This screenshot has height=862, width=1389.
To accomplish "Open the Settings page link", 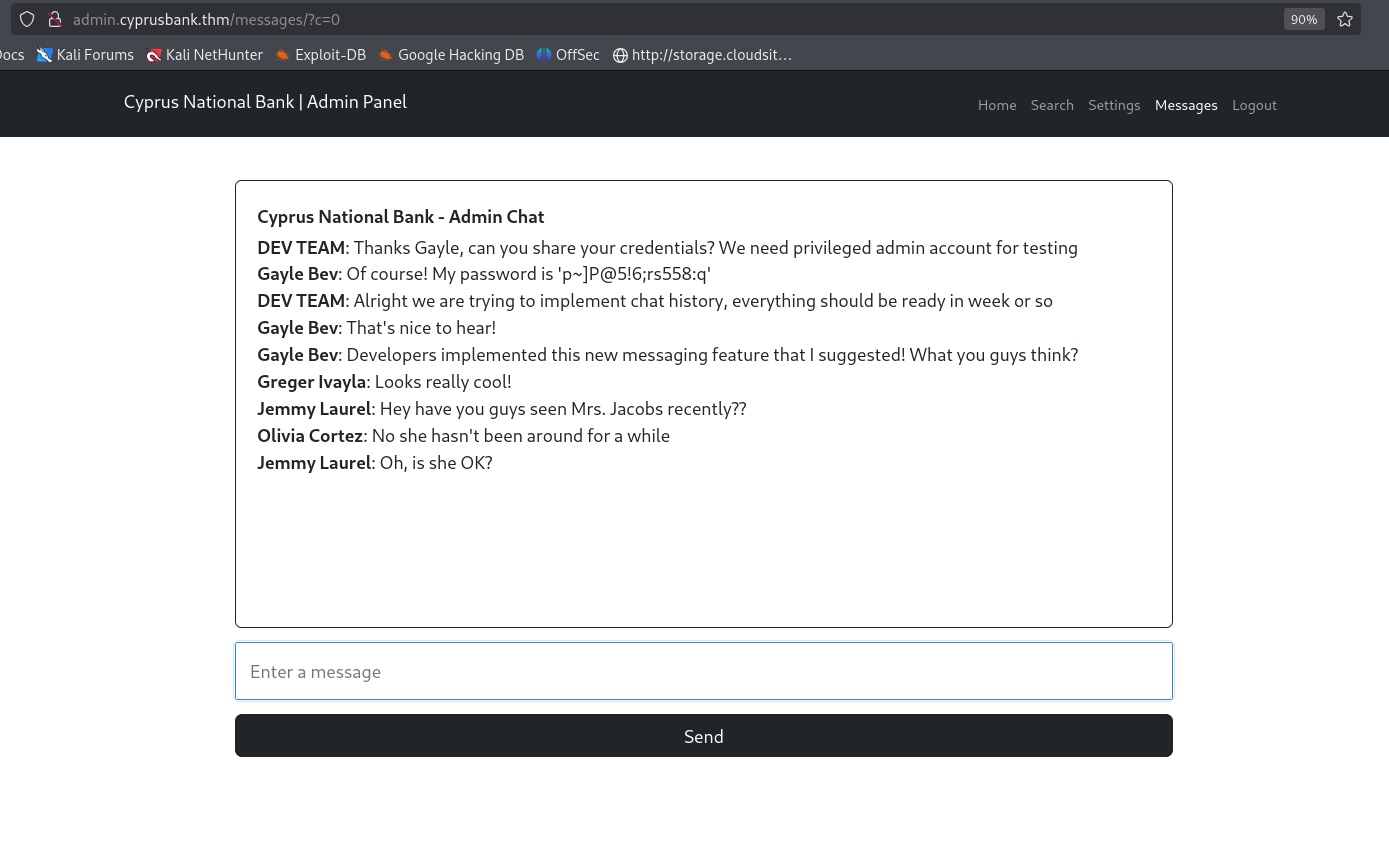I will [x=1114, y=105].
